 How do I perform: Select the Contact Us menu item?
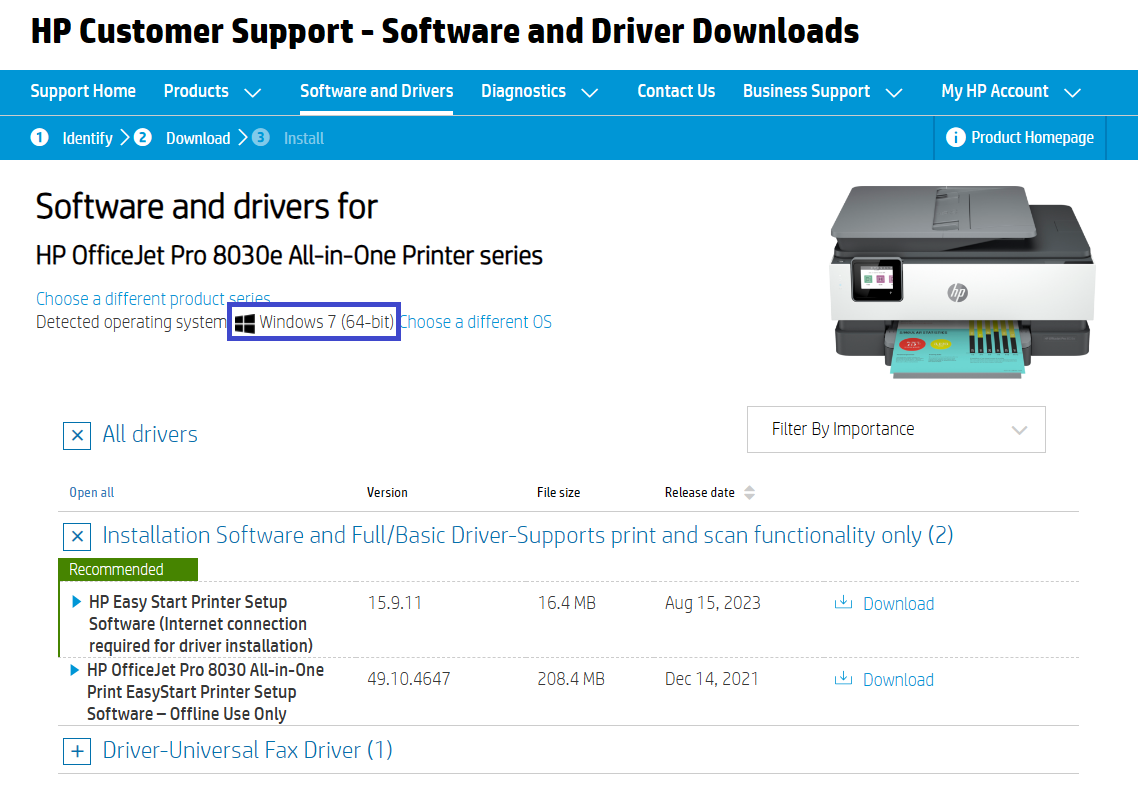click(676, 91)
